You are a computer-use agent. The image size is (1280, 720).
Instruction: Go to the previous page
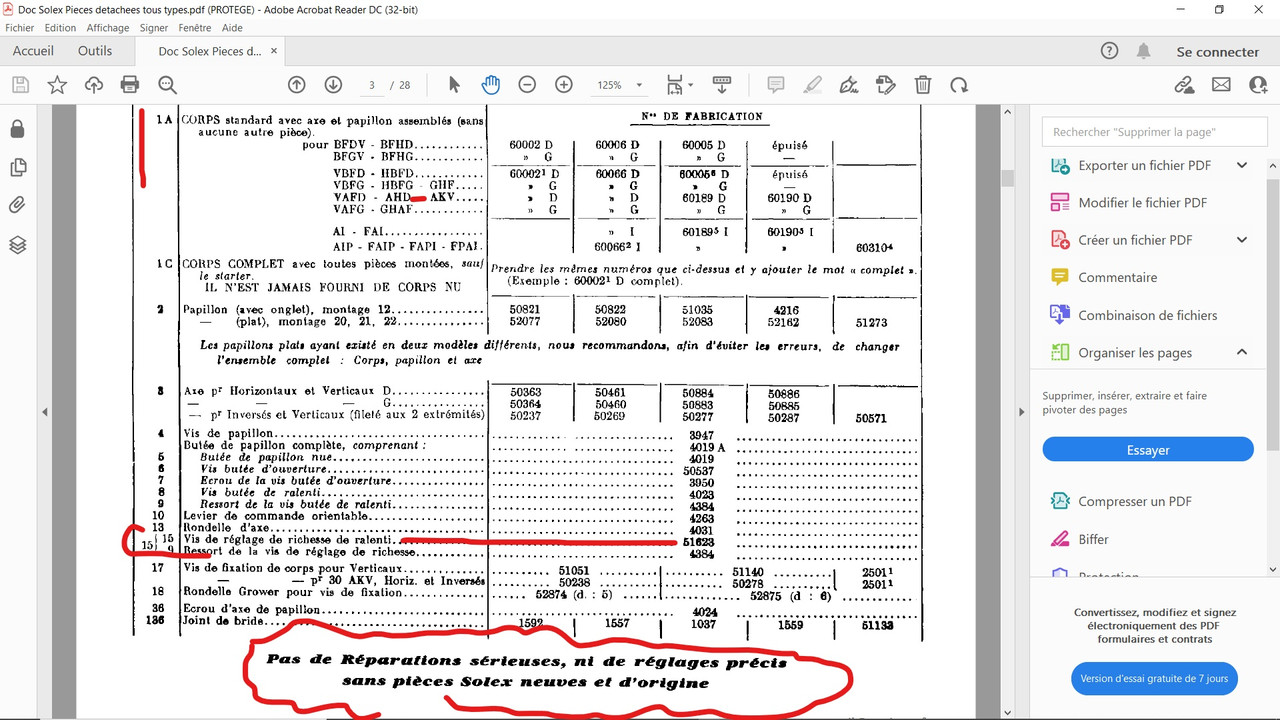click(297, 85)
